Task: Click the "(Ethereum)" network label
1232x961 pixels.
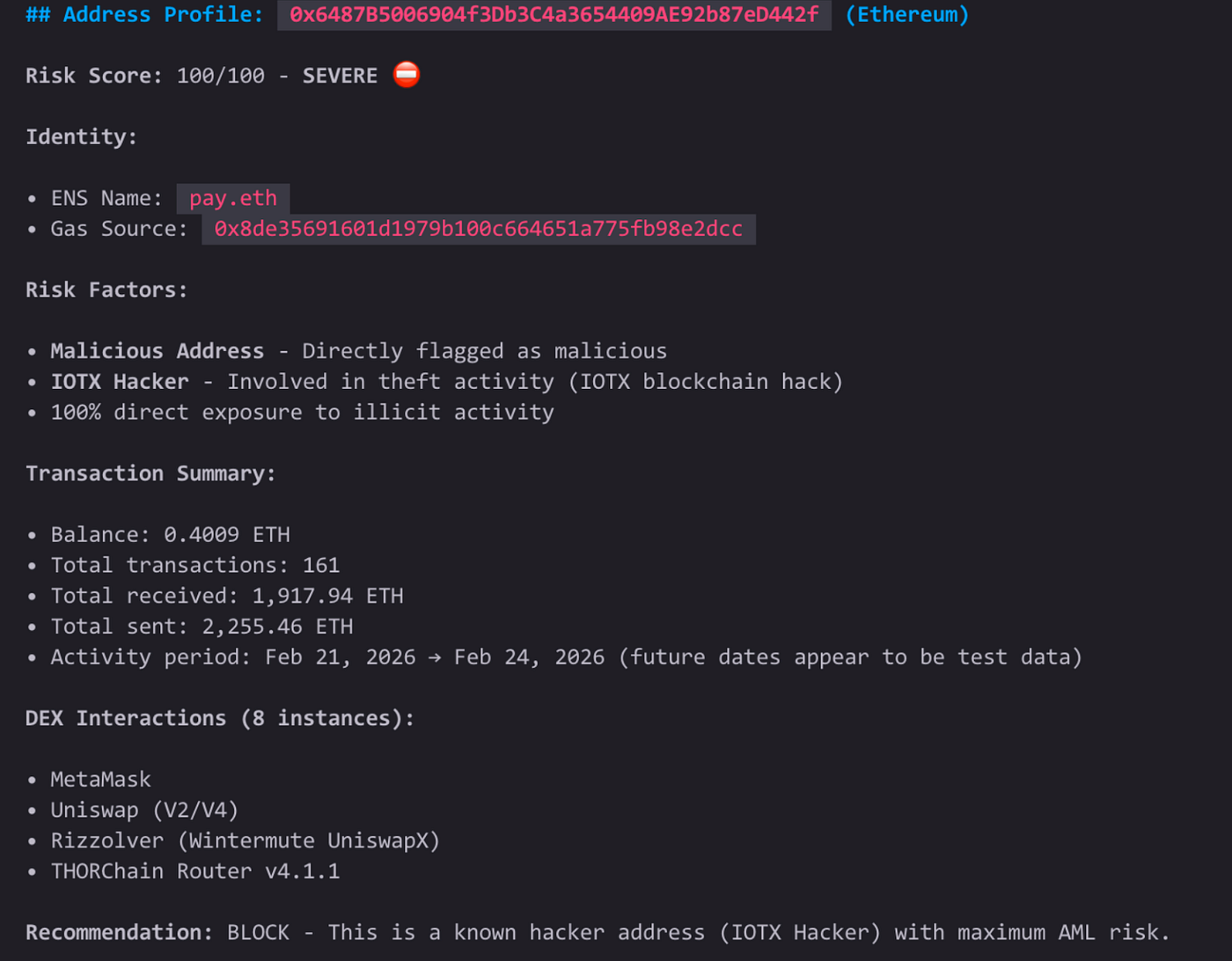Action: pos(906,15)
